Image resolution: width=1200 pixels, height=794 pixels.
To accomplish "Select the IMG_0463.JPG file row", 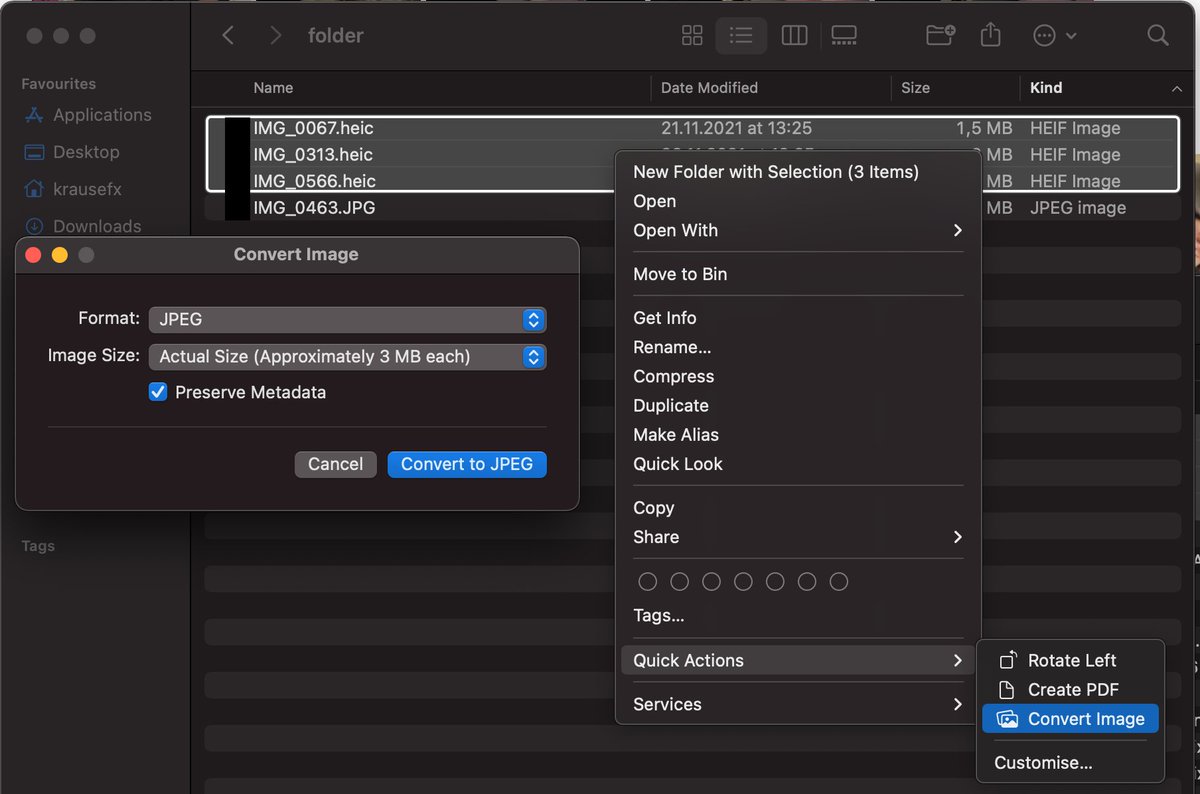I will click(x=311, y=208).
